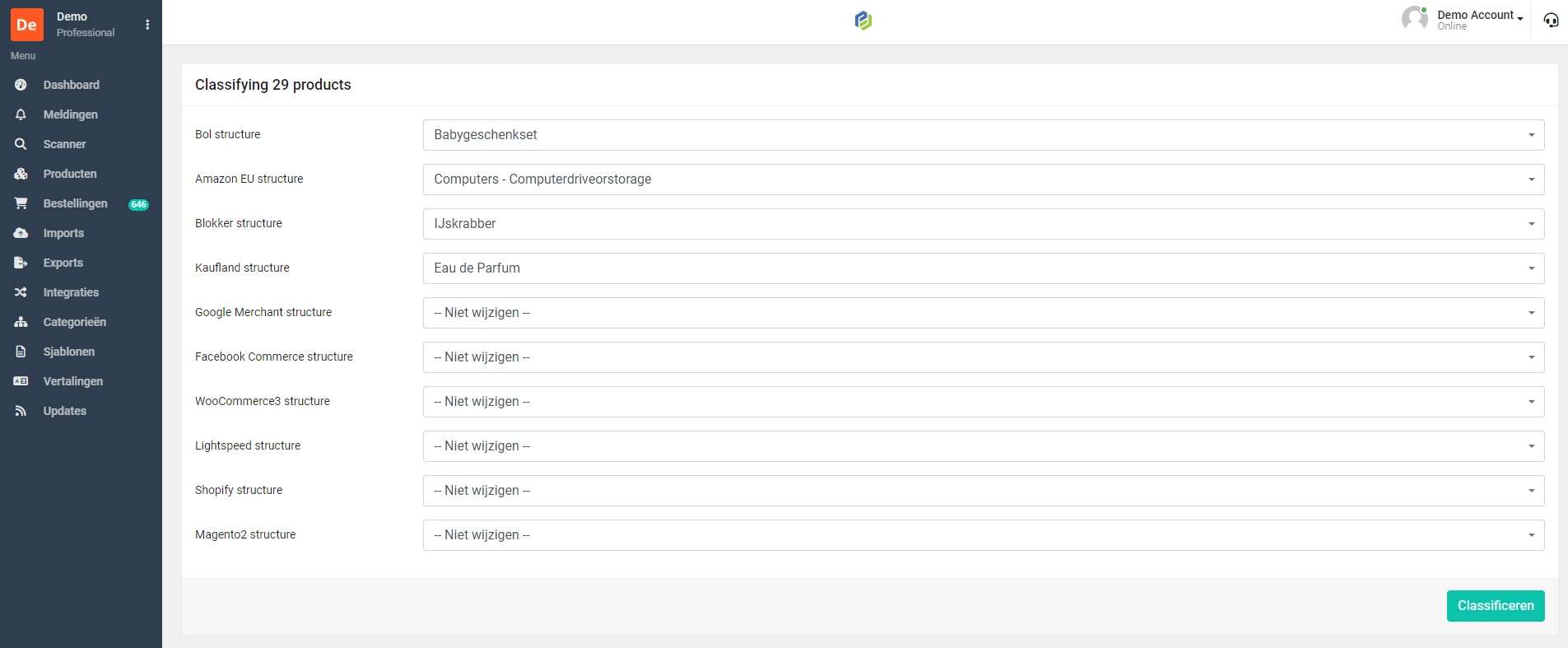The width and height of the screenshot is (1568, 648).
Task: Open the three-dot menu beside Demo Professional
Action: pyautogui.click(x=147, y=25)
